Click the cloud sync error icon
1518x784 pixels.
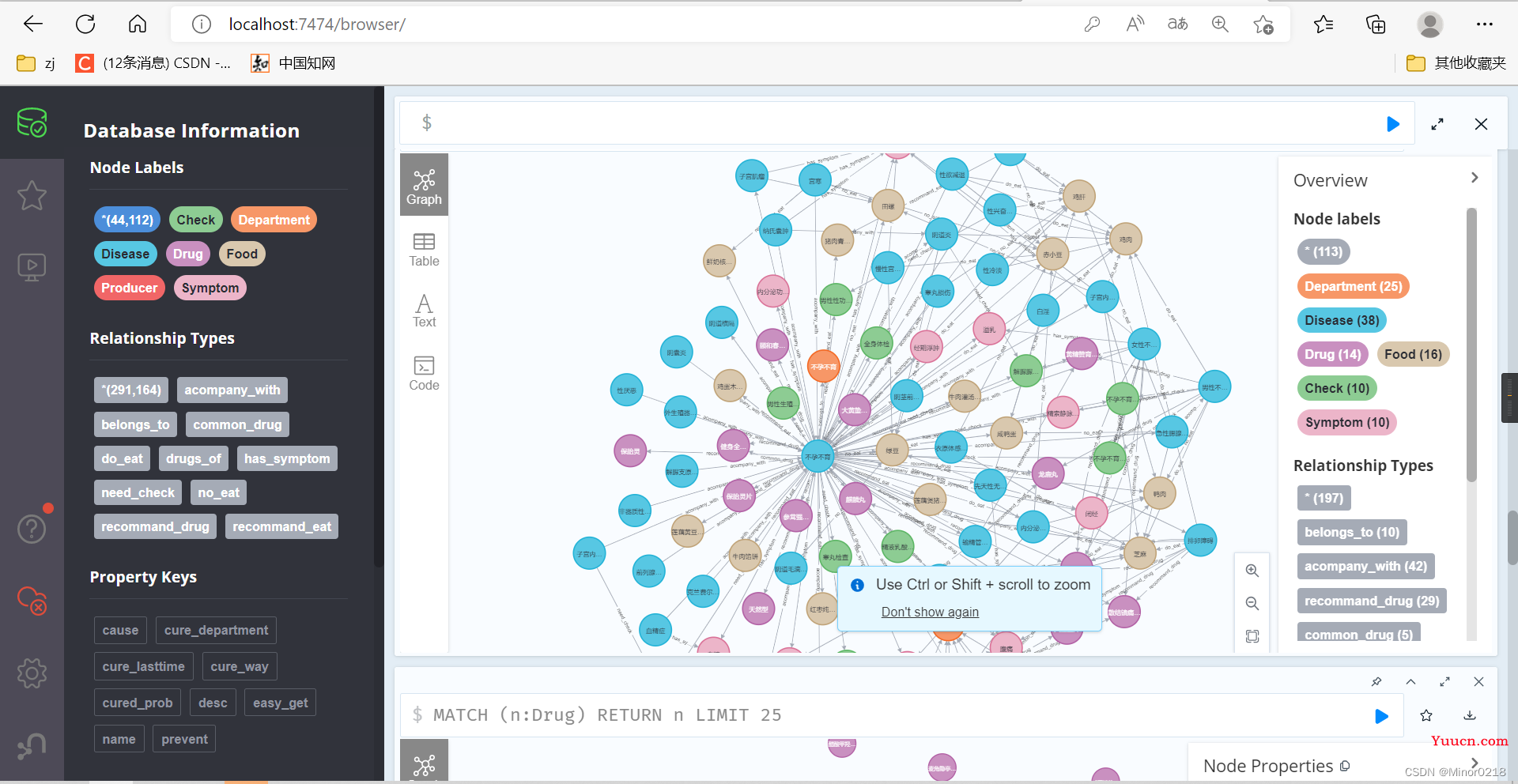[x=32, y=601]
